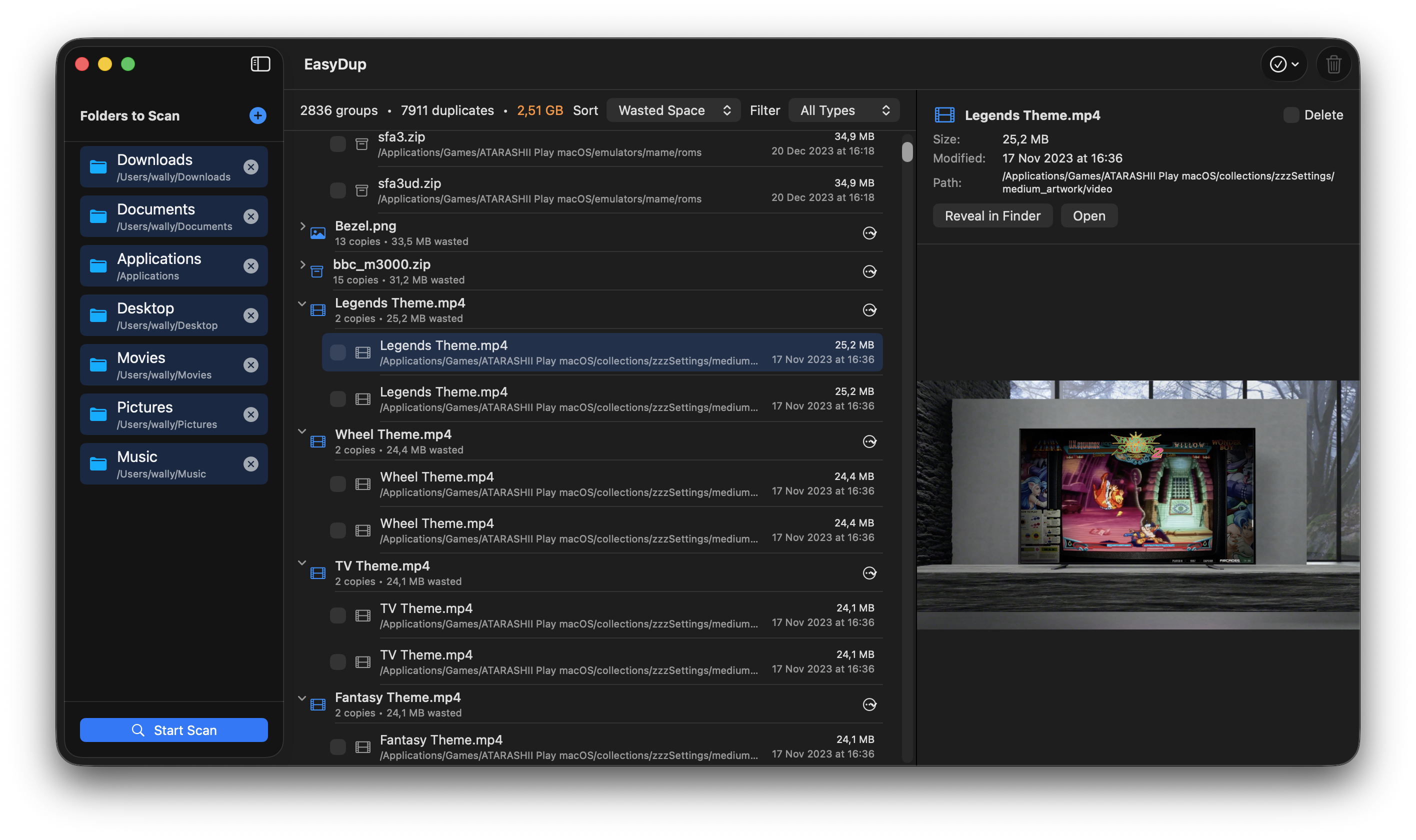
Task: Check the first Wheel Theme.mp4 duplicate checkbox
Action: (x=338, y=483)
